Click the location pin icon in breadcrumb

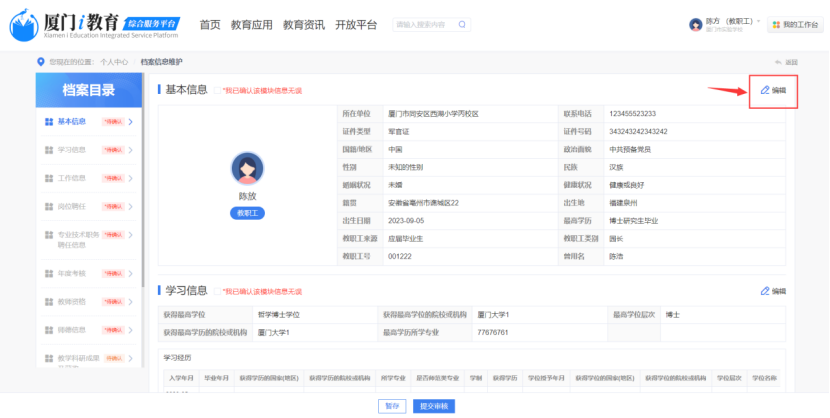41,62
